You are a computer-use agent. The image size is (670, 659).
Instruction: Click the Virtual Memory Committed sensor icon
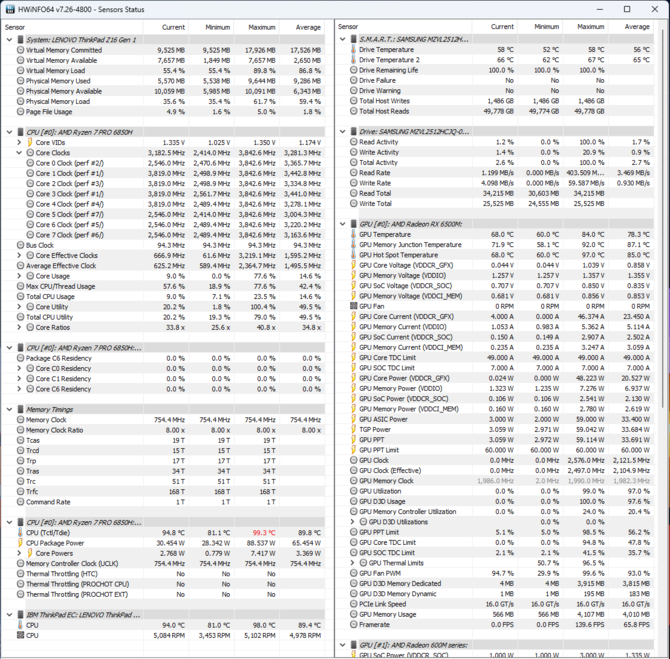[x=20, y=50]
